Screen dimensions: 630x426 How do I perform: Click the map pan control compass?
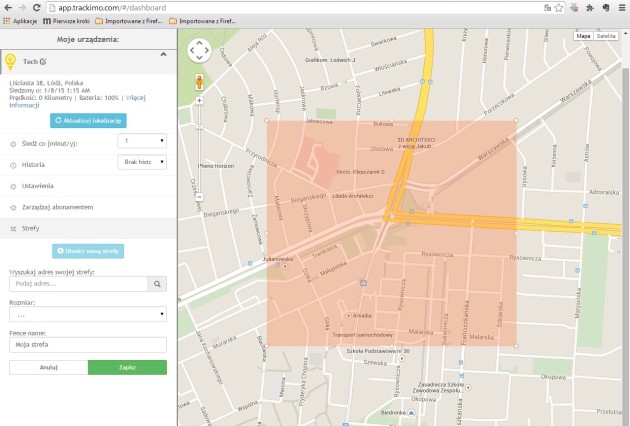click(199, 50)
